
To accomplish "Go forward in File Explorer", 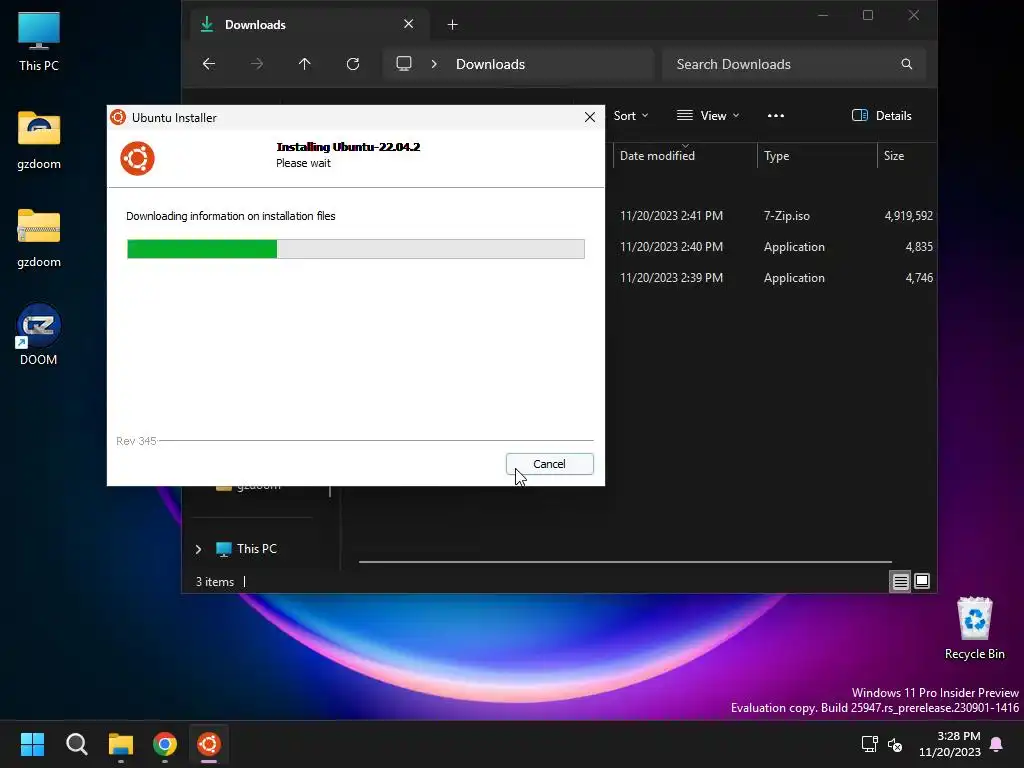I will (x=257, y=64).
